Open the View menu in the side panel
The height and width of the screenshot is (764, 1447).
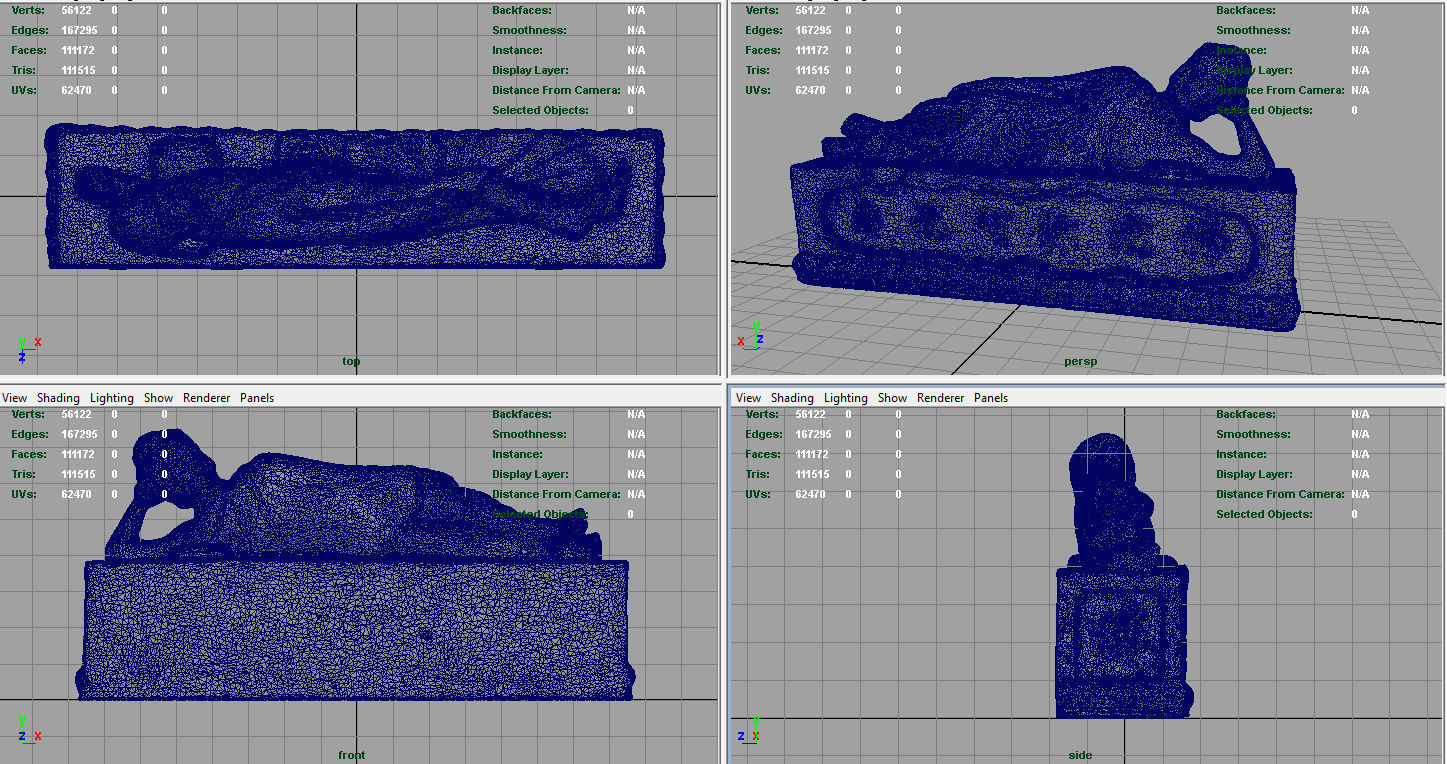pyautogui.click(x=748, y=398)
